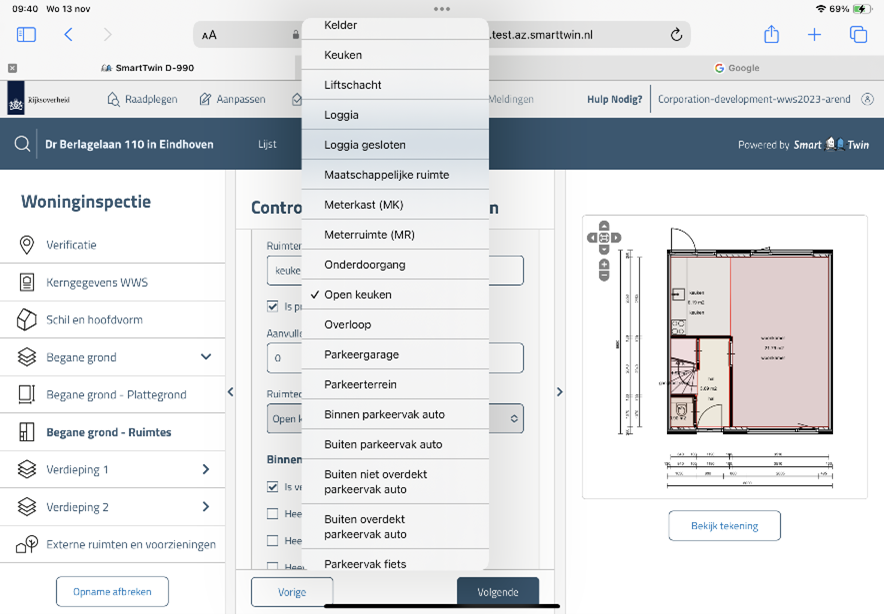This screenshot has height=614, width=884.
Task: Tap the Safari share icon
Action: coord(771,35)
